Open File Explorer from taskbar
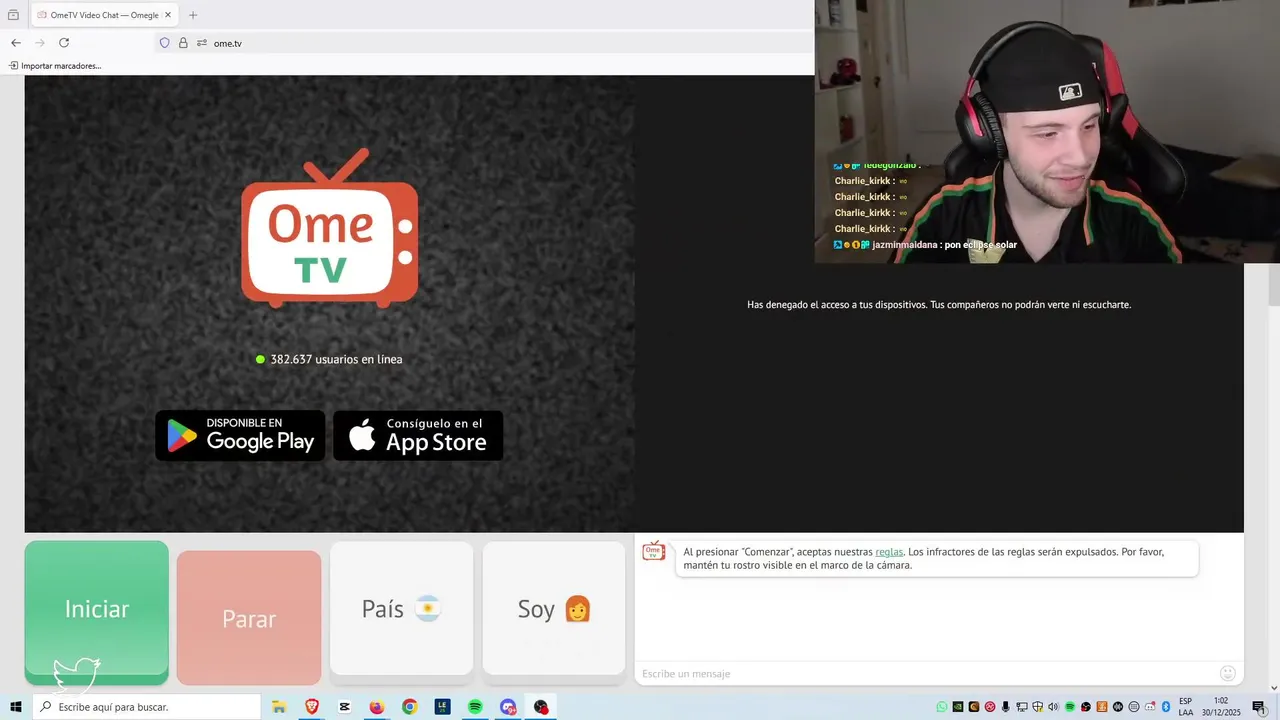Image resolution: width=1280 pixels, height=720 pixels. 279,707
